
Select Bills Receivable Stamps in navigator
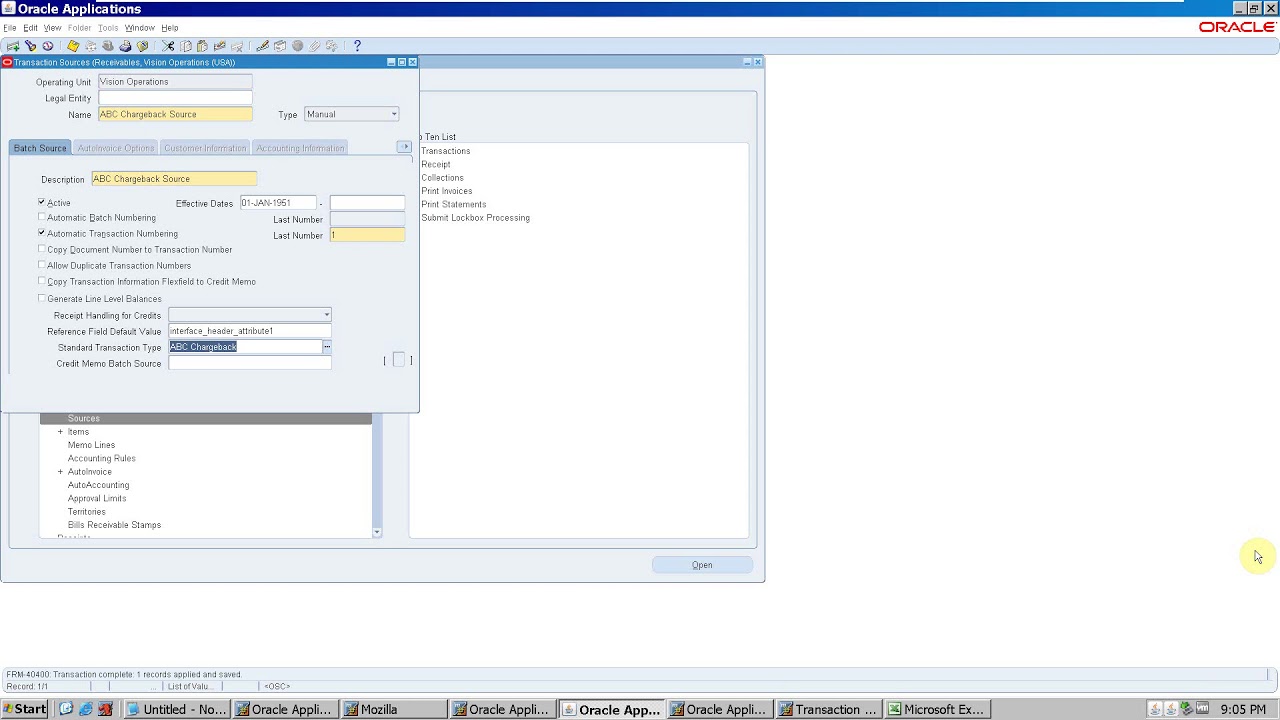(x=114, y=525)
